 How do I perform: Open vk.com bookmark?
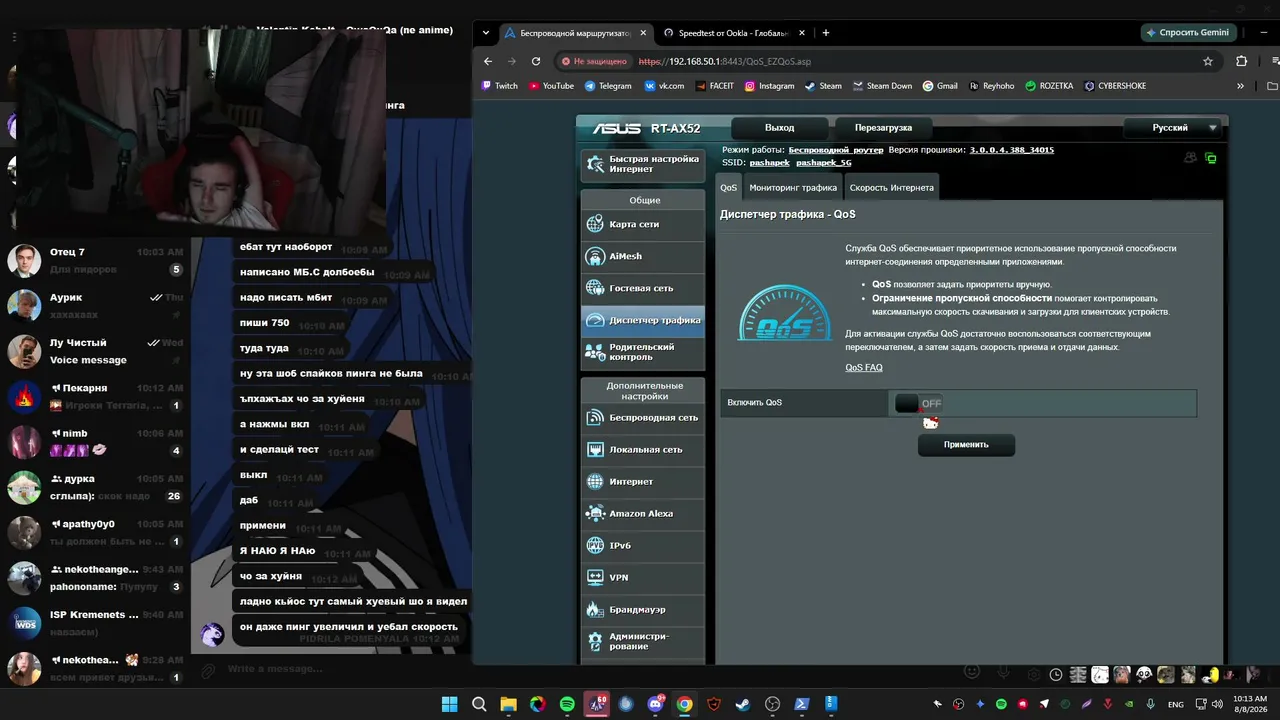(664, 86)
